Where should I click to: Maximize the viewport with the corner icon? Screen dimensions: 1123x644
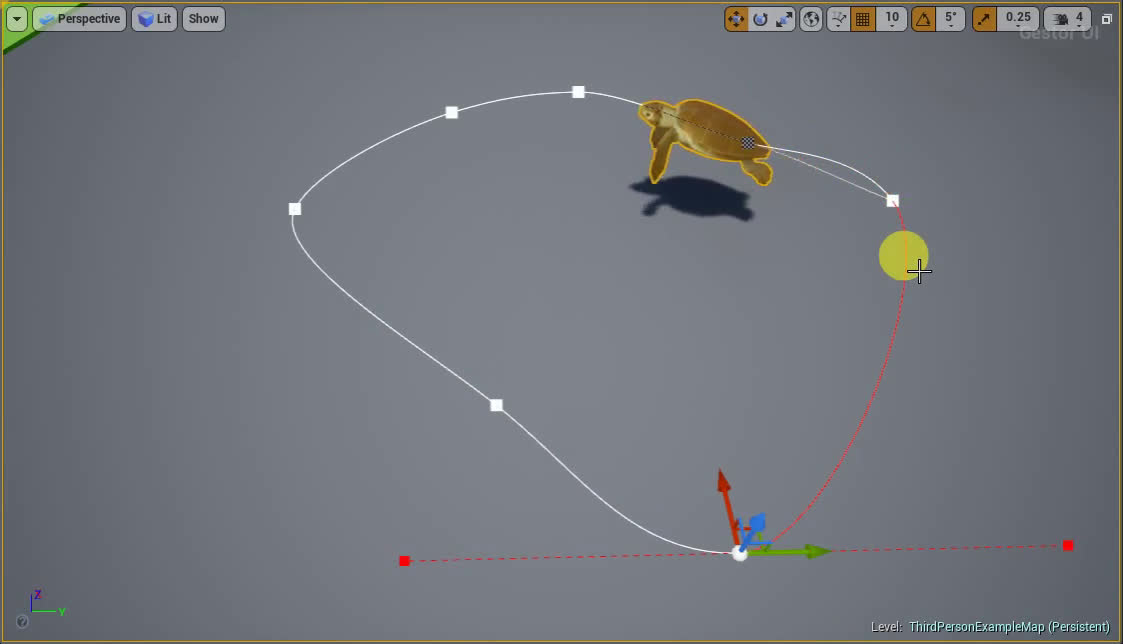click(x=1107, y=18)
